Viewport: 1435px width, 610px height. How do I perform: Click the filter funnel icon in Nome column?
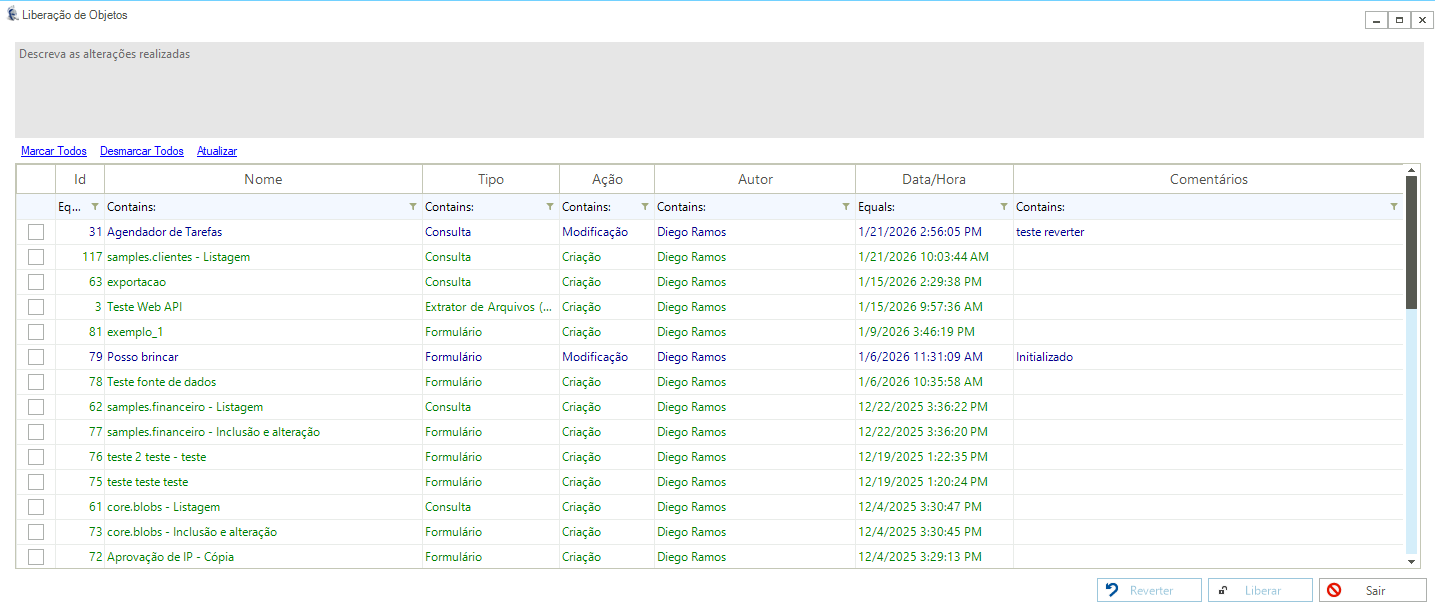click(413, 207)
